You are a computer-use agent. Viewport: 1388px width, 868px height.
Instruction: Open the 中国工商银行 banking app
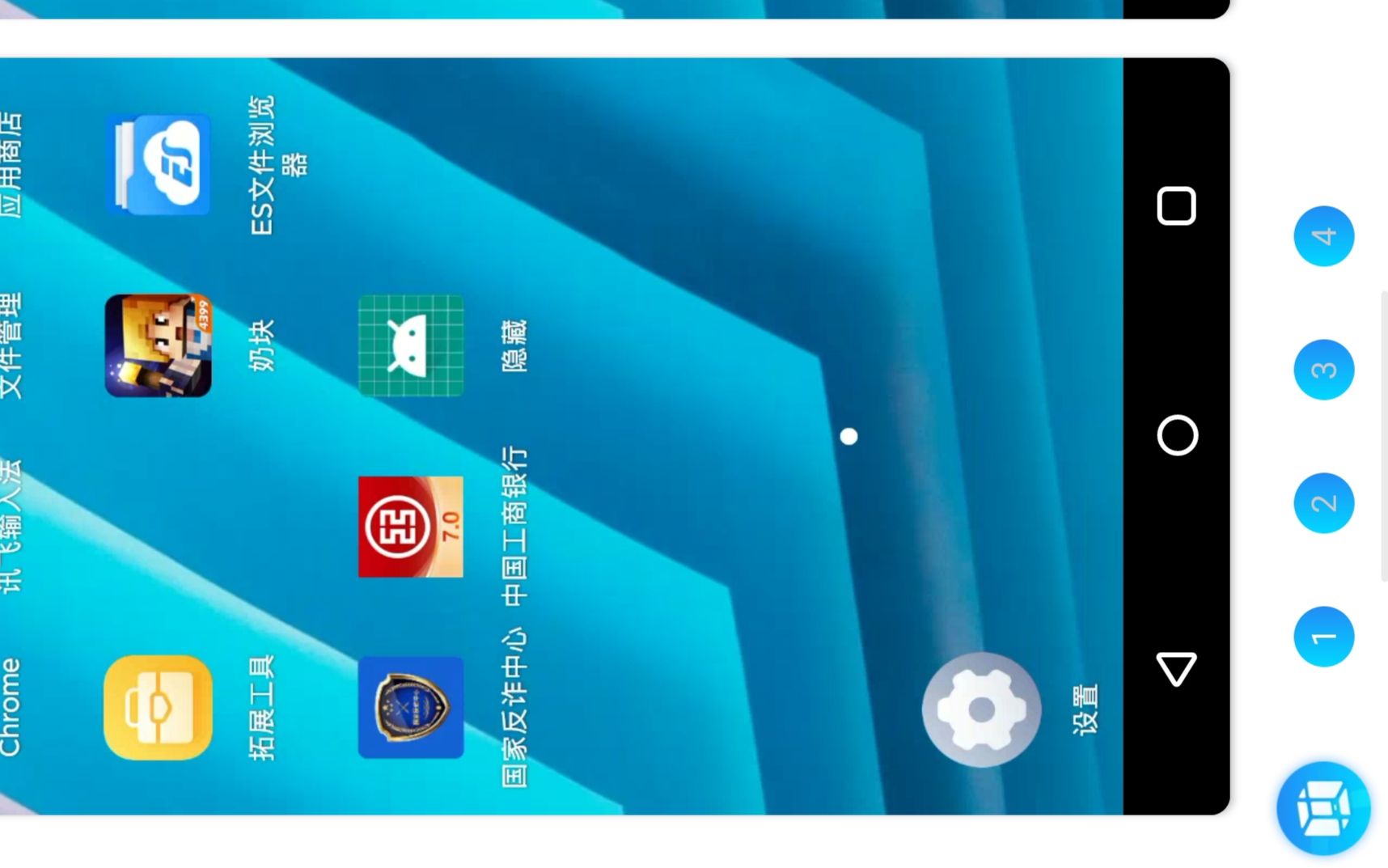411,527
